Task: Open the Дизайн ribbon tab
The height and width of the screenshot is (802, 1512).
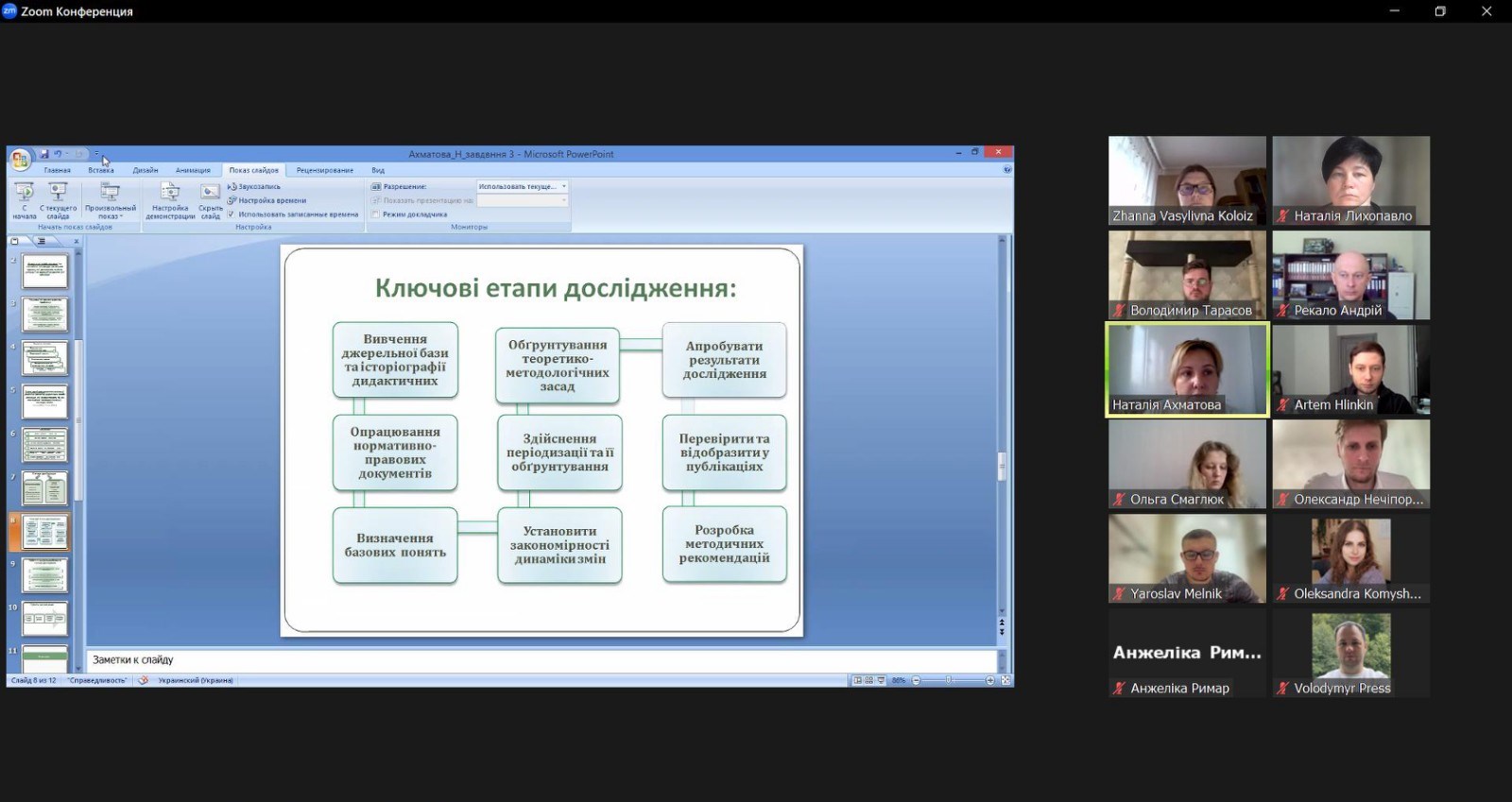Action: (146, 170)
